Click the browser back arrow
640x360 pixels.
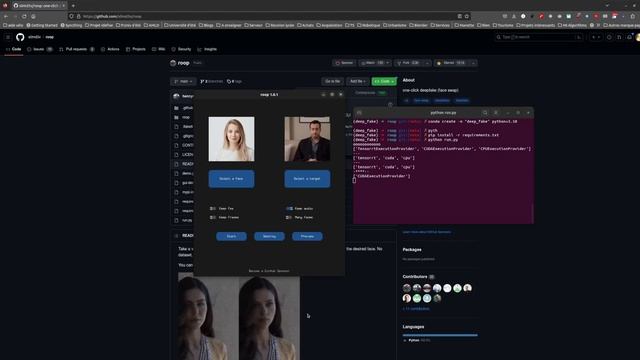(6, 16)
